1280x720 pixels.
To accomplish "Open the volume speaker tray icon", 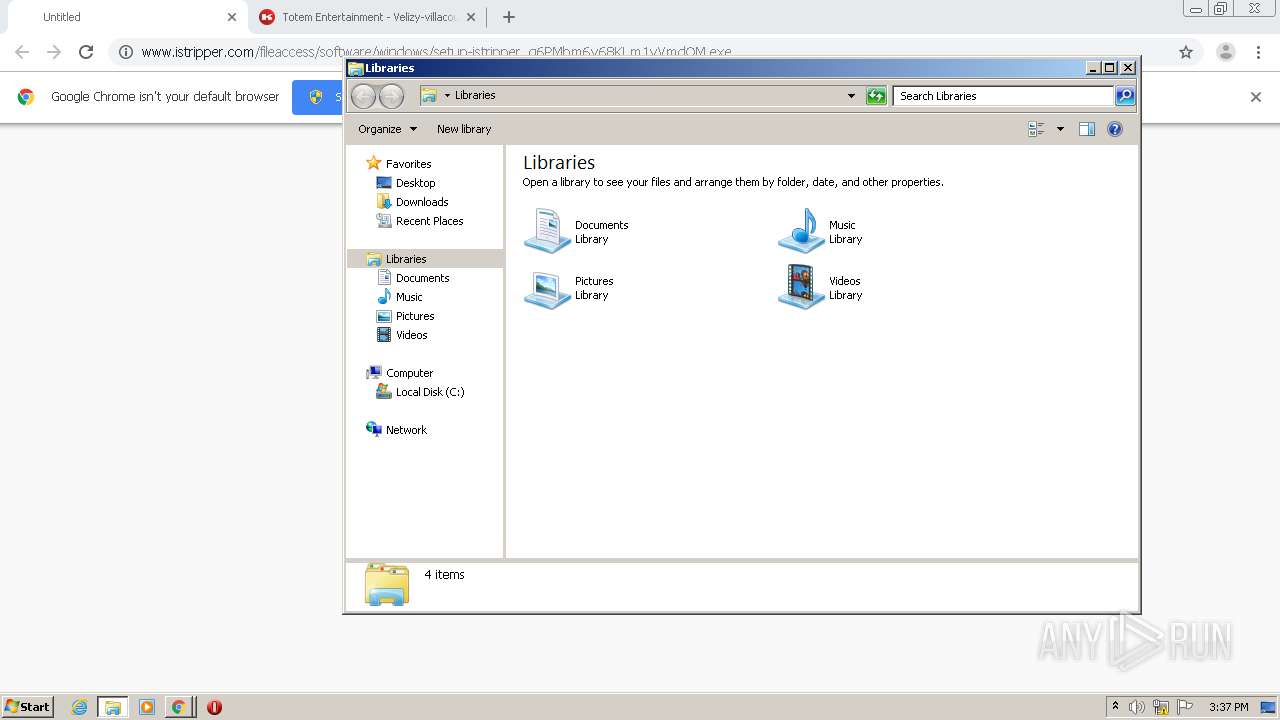I will pos(1137,707).
